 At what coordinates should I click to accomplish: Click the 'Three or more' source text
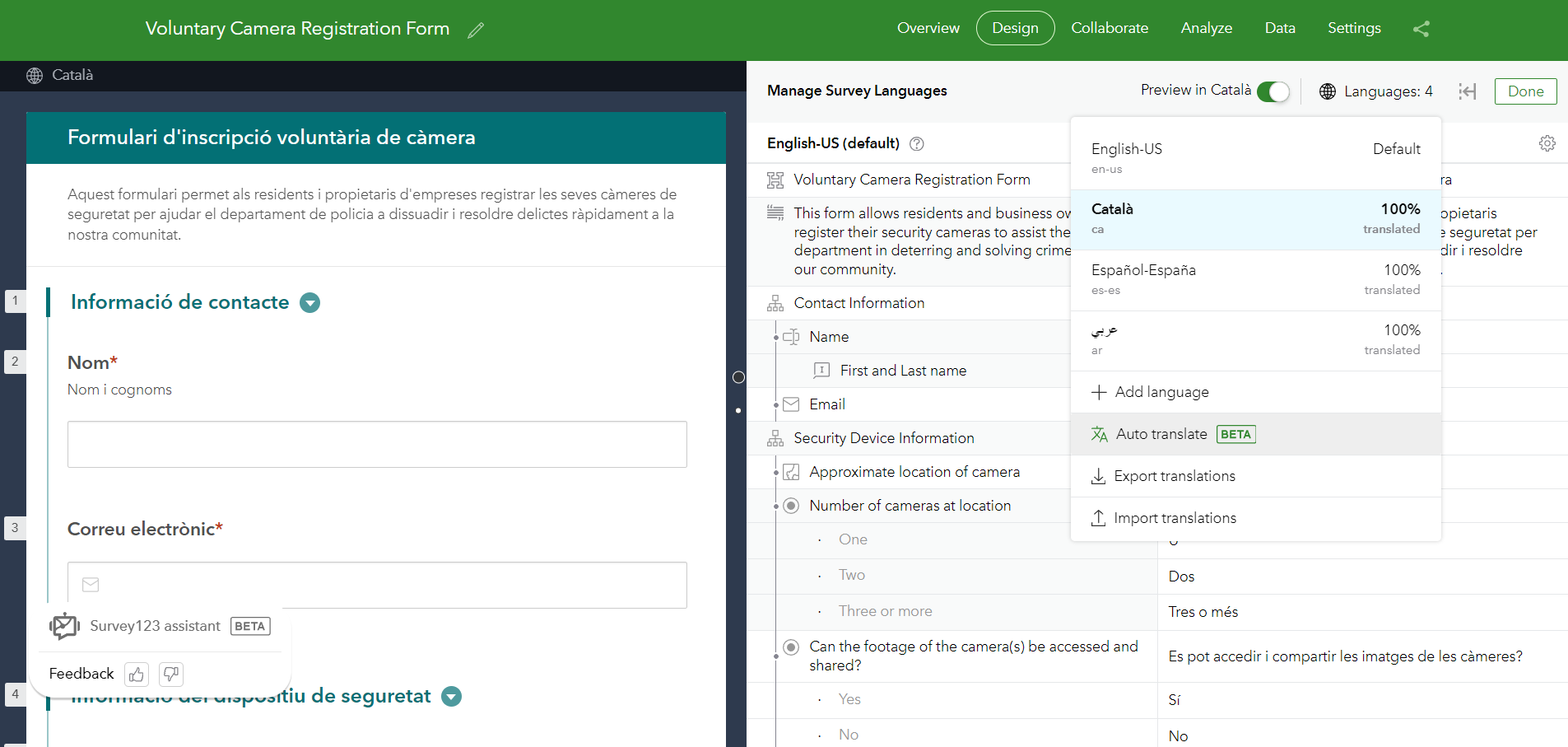point(885,611)
